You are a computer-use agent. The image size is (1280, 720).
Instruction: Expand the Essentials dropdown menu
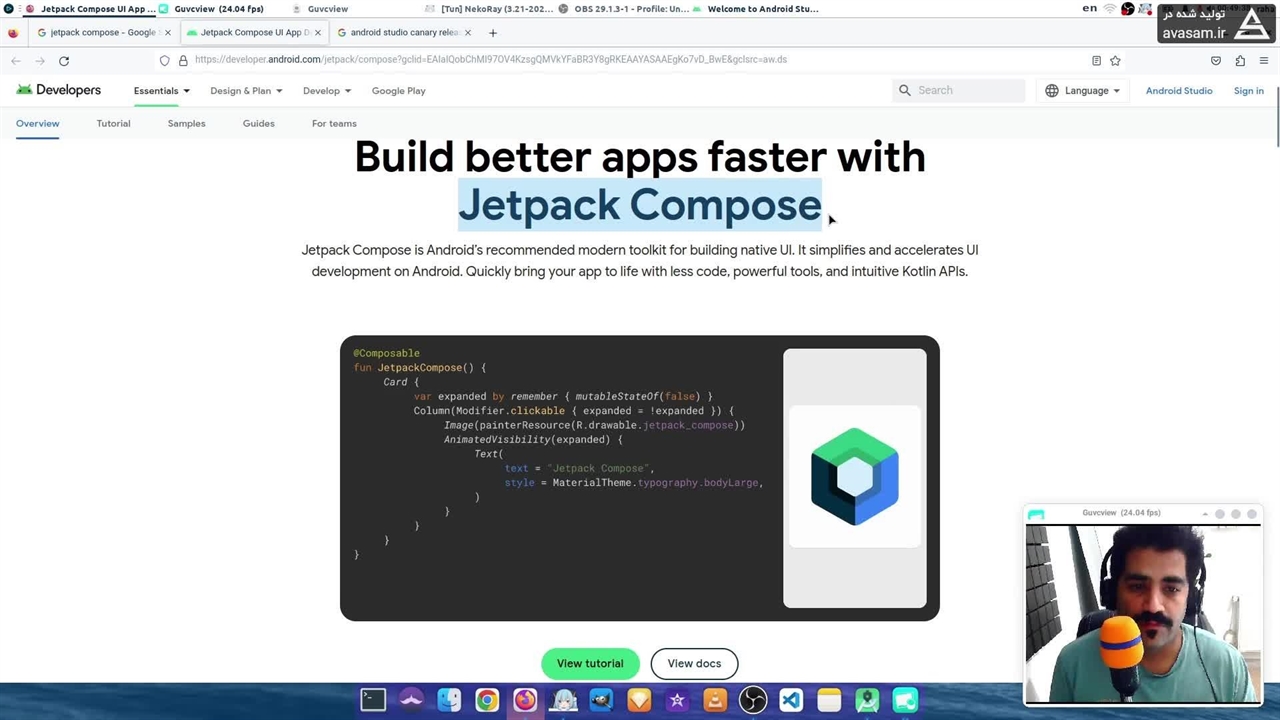click(x=161, y=91)
